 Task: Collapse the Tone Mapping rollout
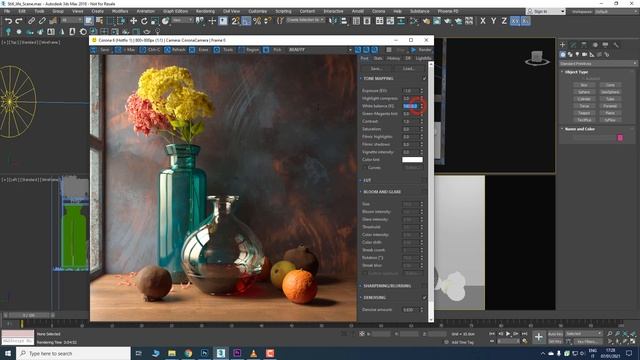click(361, 78)
